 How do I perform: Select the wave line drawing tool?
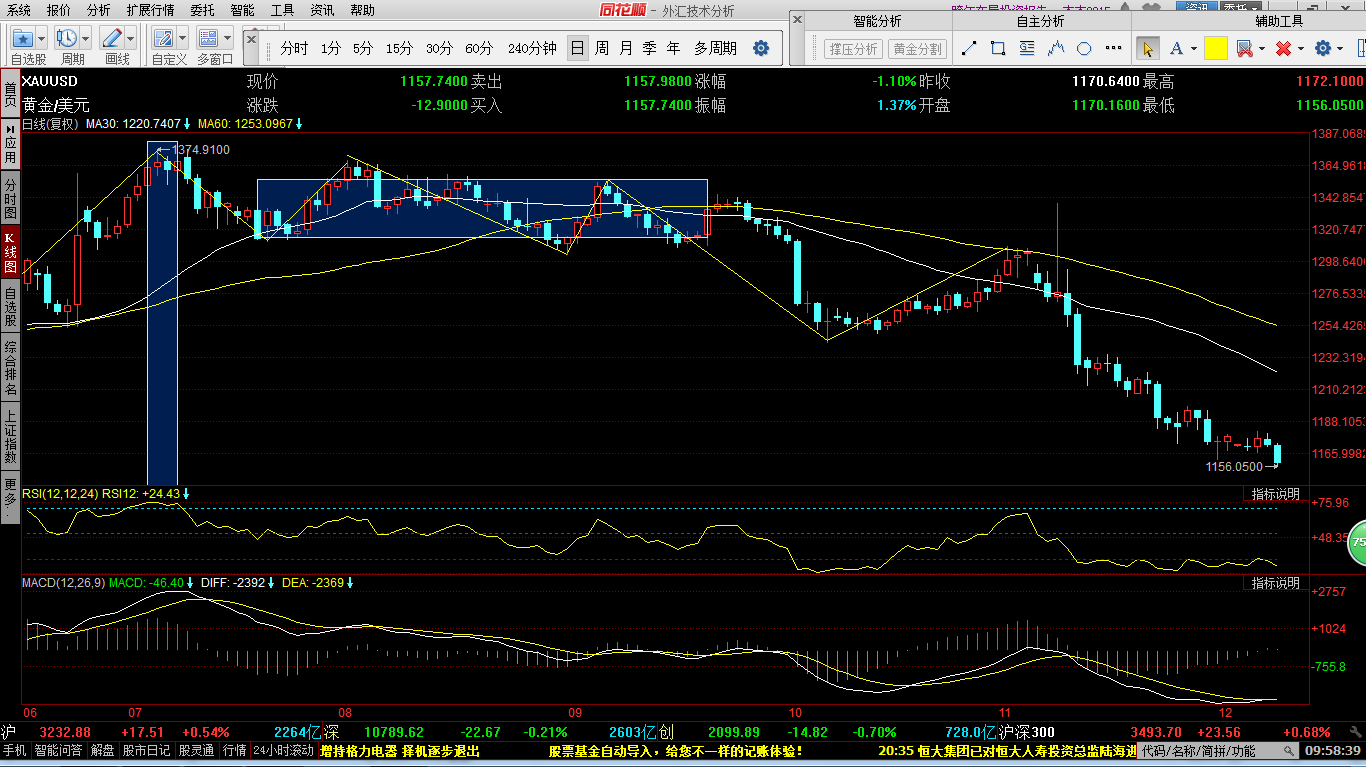(1055, 48)
